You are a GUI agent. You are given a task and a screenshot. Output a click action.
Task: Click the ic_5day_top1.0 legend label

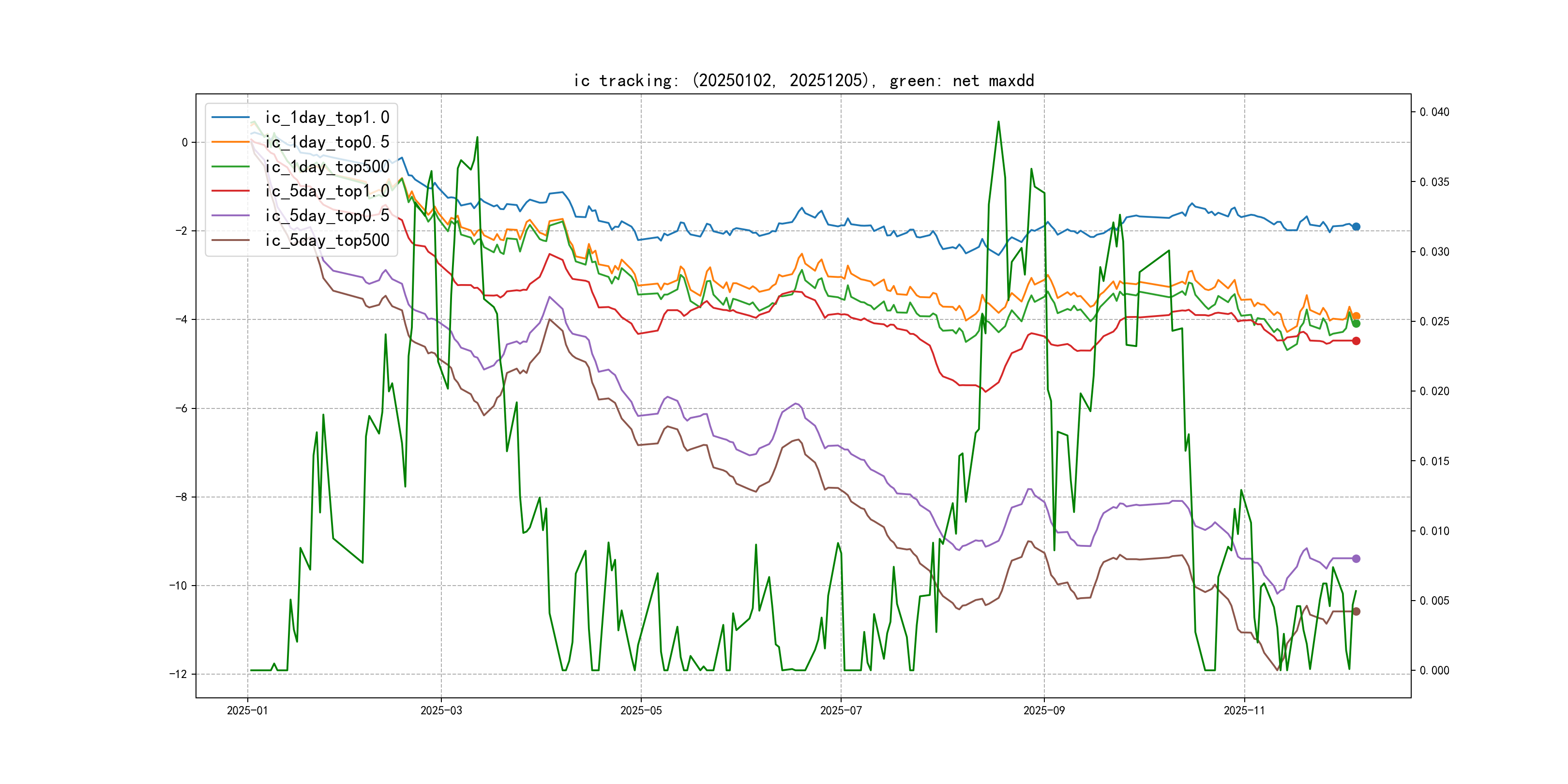point(327,191)
